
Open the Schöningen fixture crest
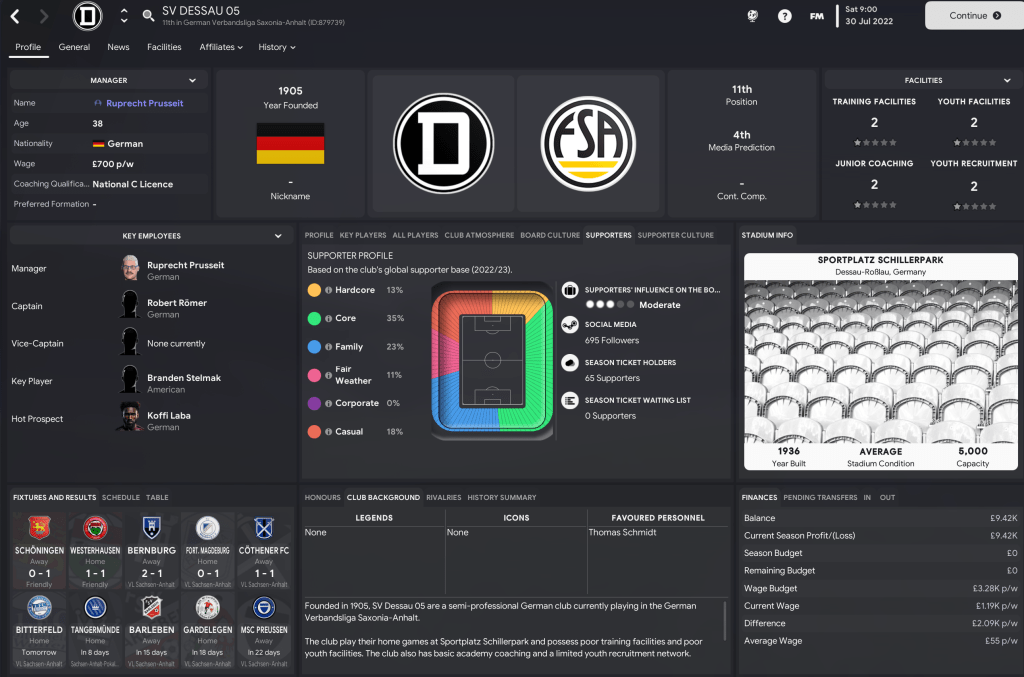[x=40, y=528]
